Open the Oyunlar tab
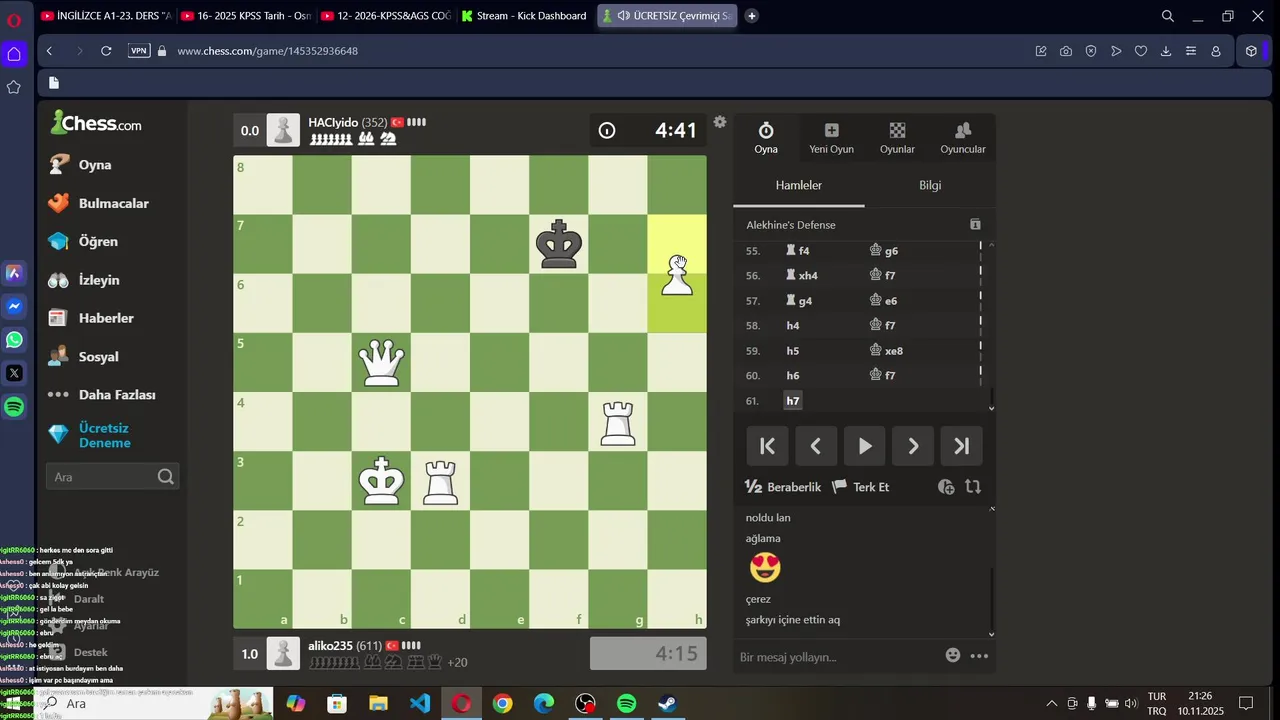 [897, 138]
